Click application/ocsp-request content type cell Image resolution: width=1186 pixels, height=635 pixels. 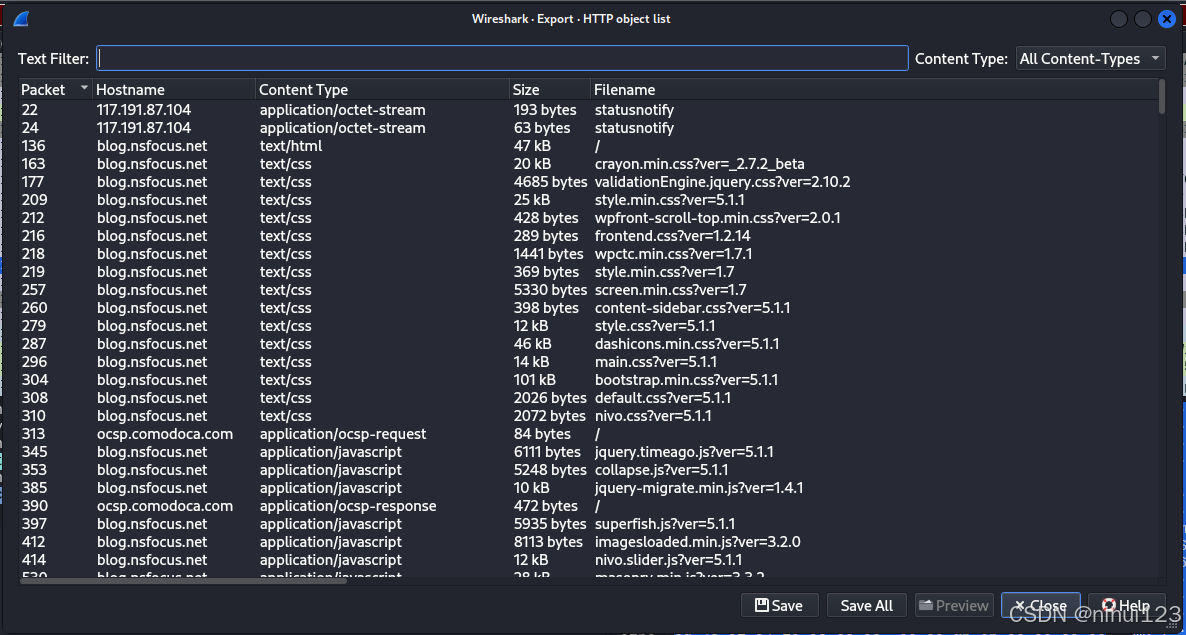[343, 434]
